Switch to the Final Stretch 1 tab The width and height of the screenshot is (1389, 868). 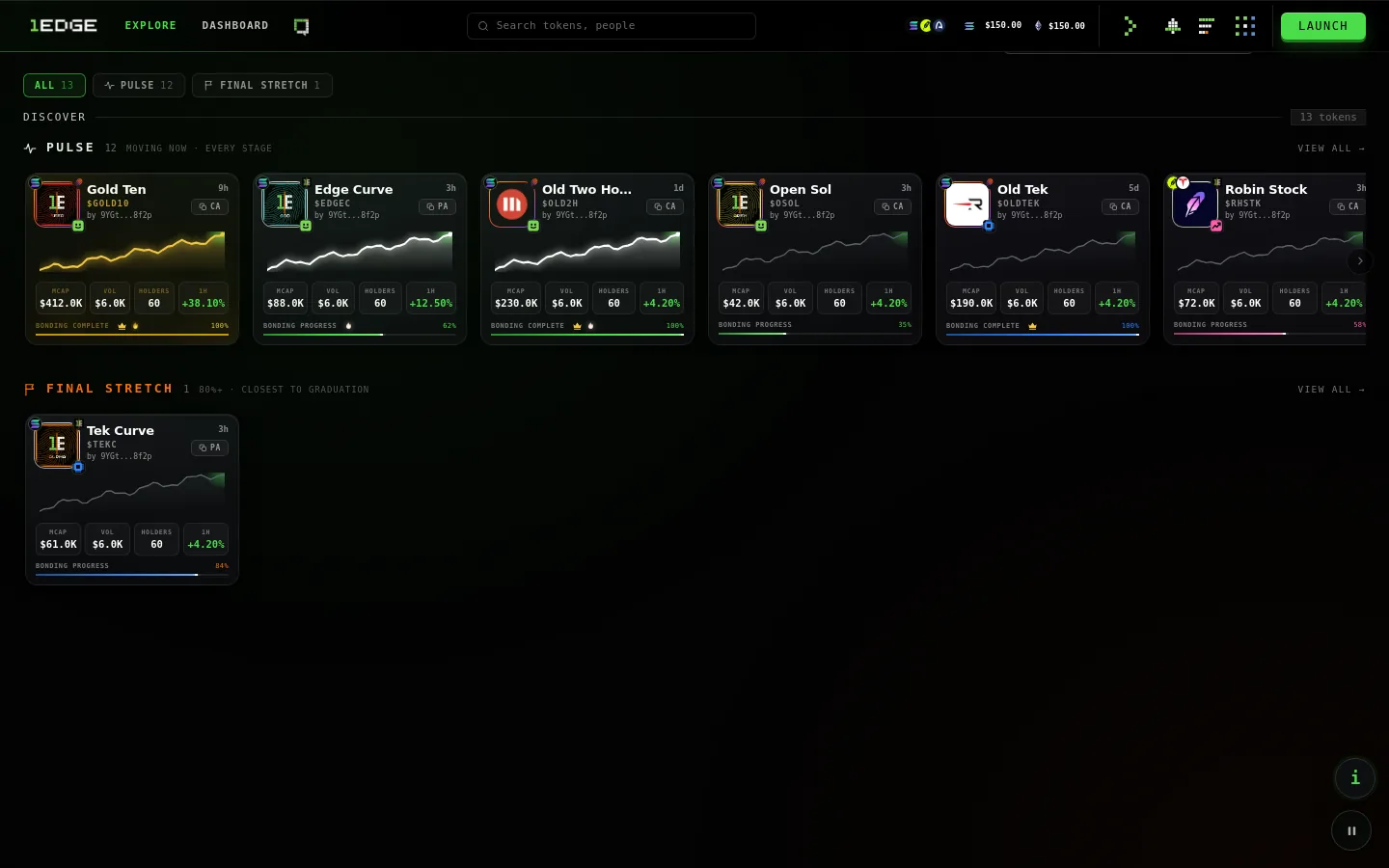pos(262,86)
